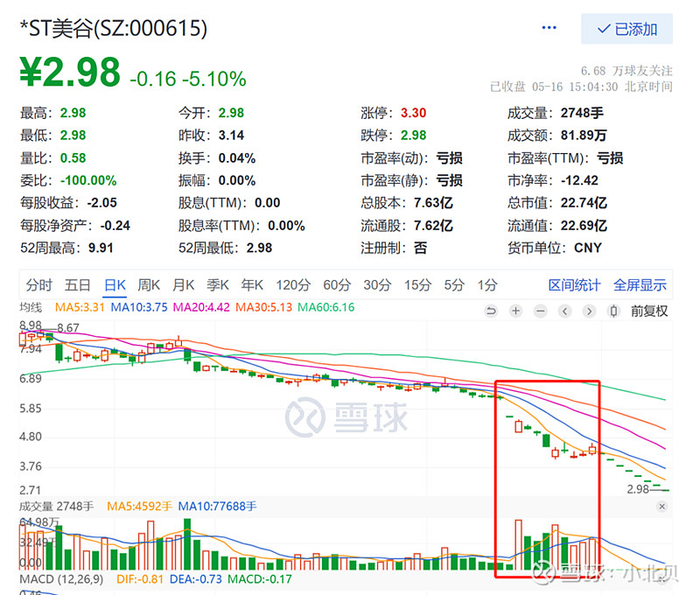Click the MA5:3.31 moving average label
Viewport: 700px width, 595px height.
[x=79, y=307]
